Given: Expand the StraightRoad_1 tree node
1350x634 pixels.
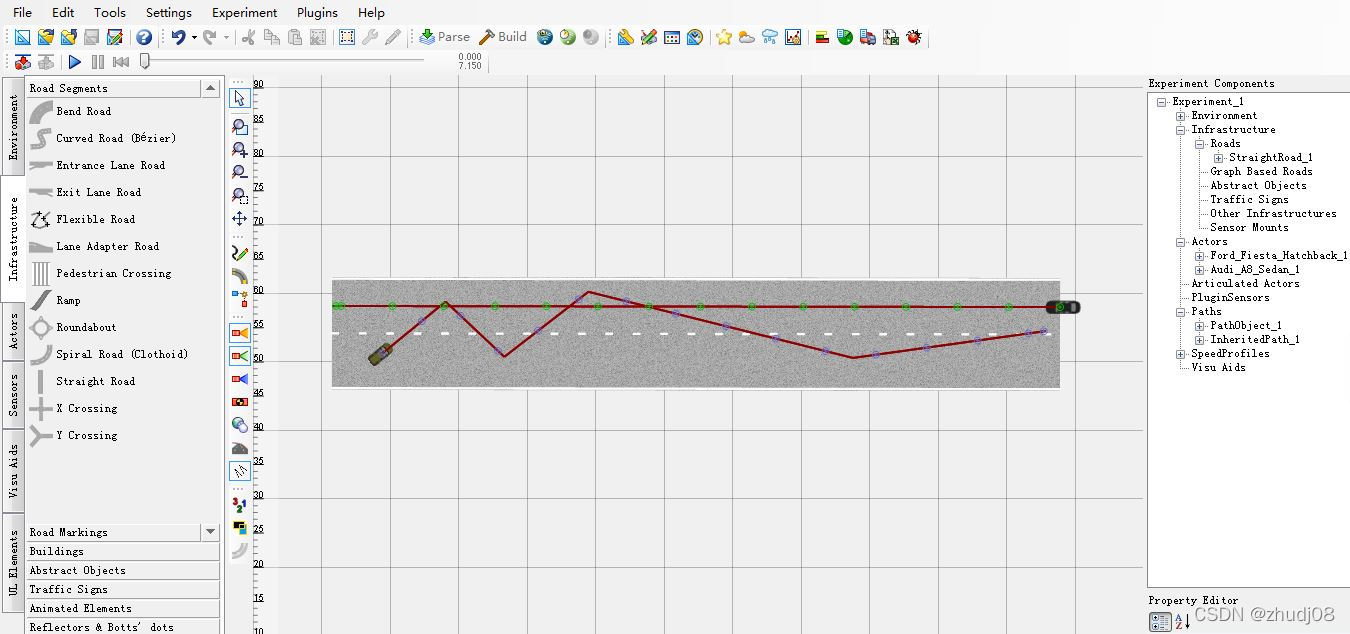Looking at the screenshot, I should coord(1219,158).
